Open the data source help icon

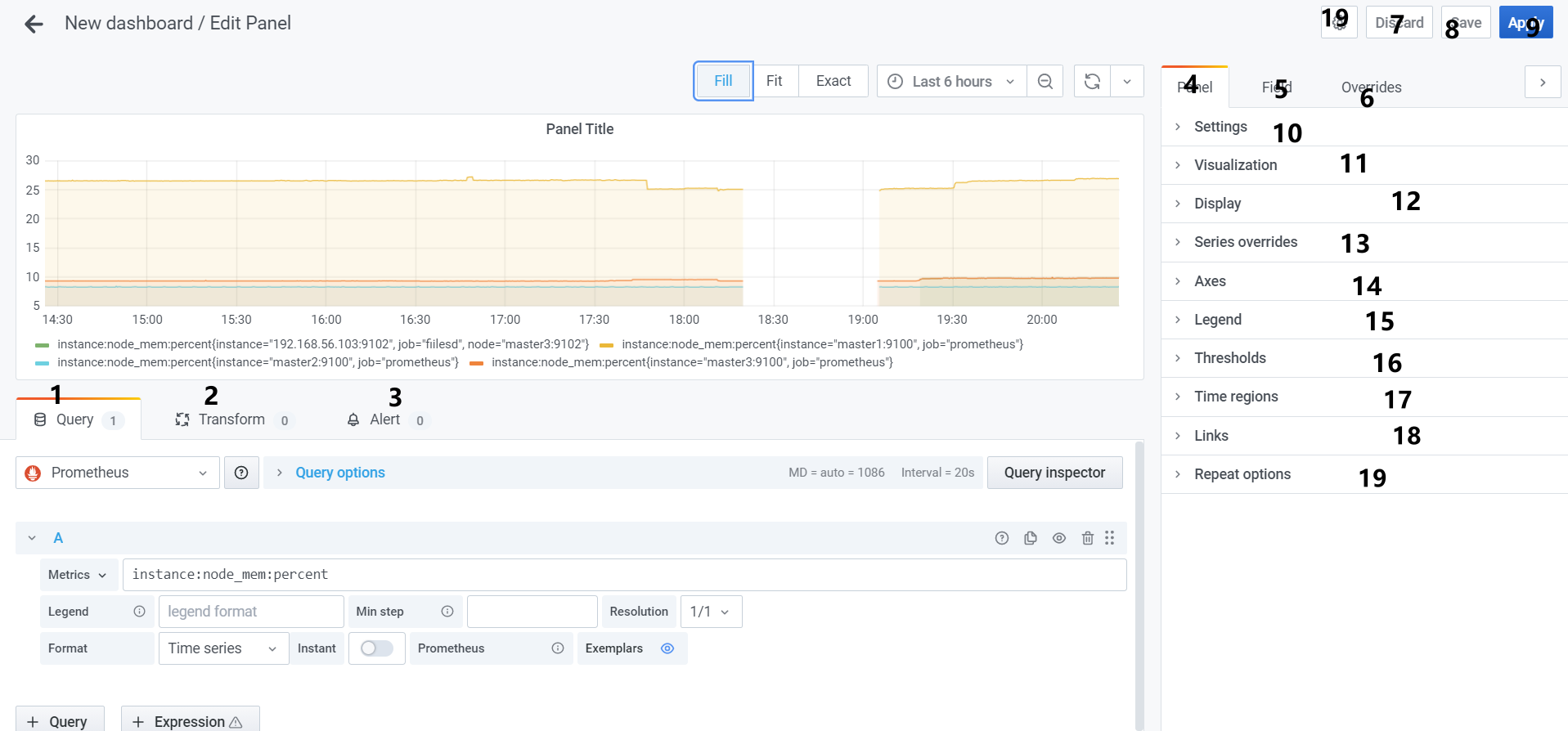241,473
